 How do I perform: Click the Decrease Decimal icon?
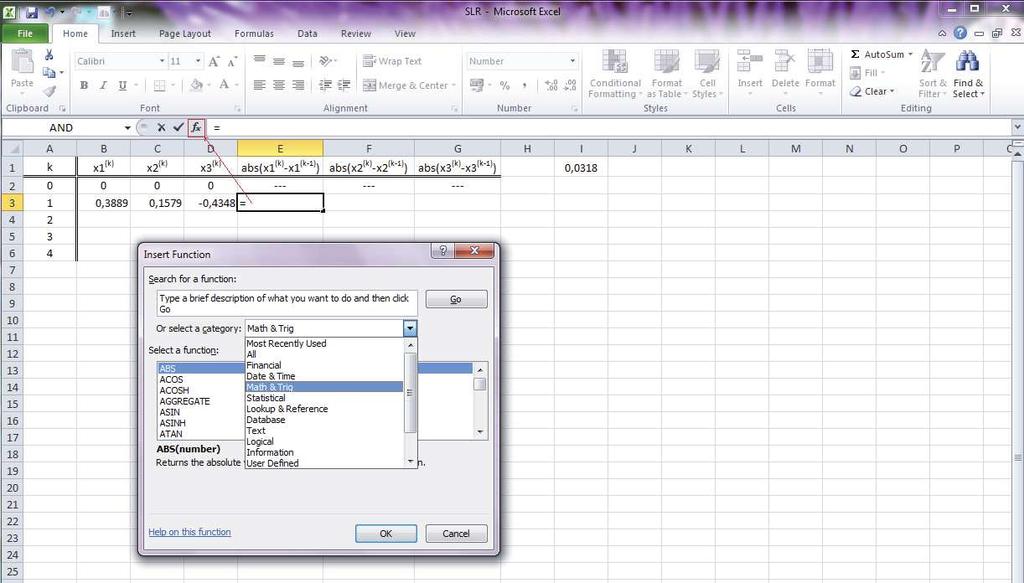570,86
